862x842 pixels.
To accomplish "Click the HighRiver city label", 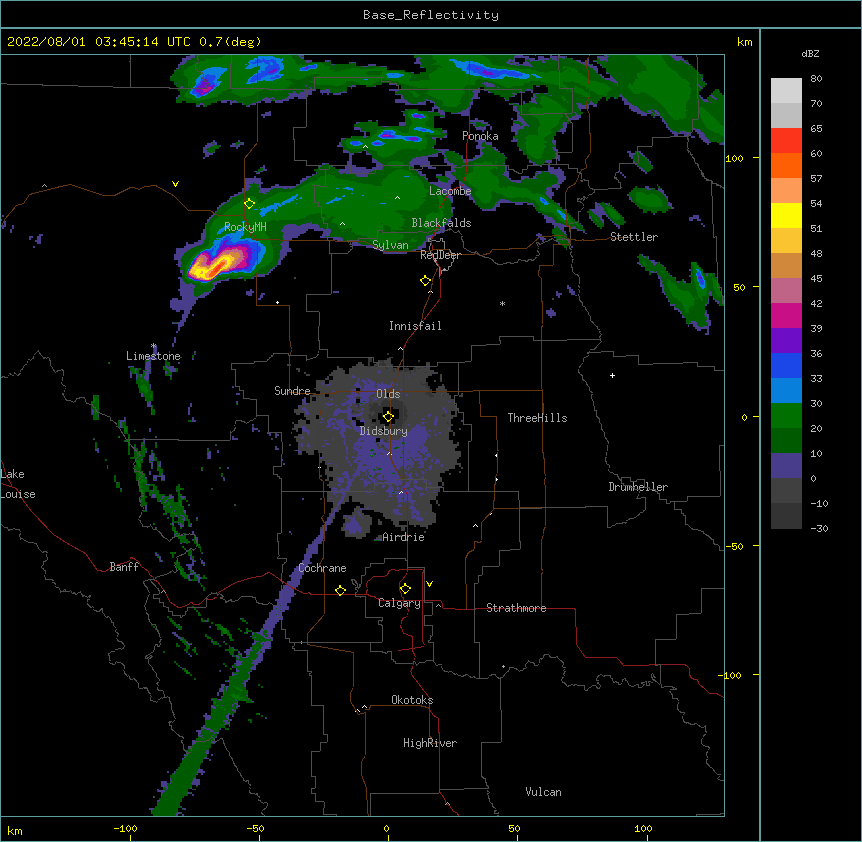I will tap(430, 743).
